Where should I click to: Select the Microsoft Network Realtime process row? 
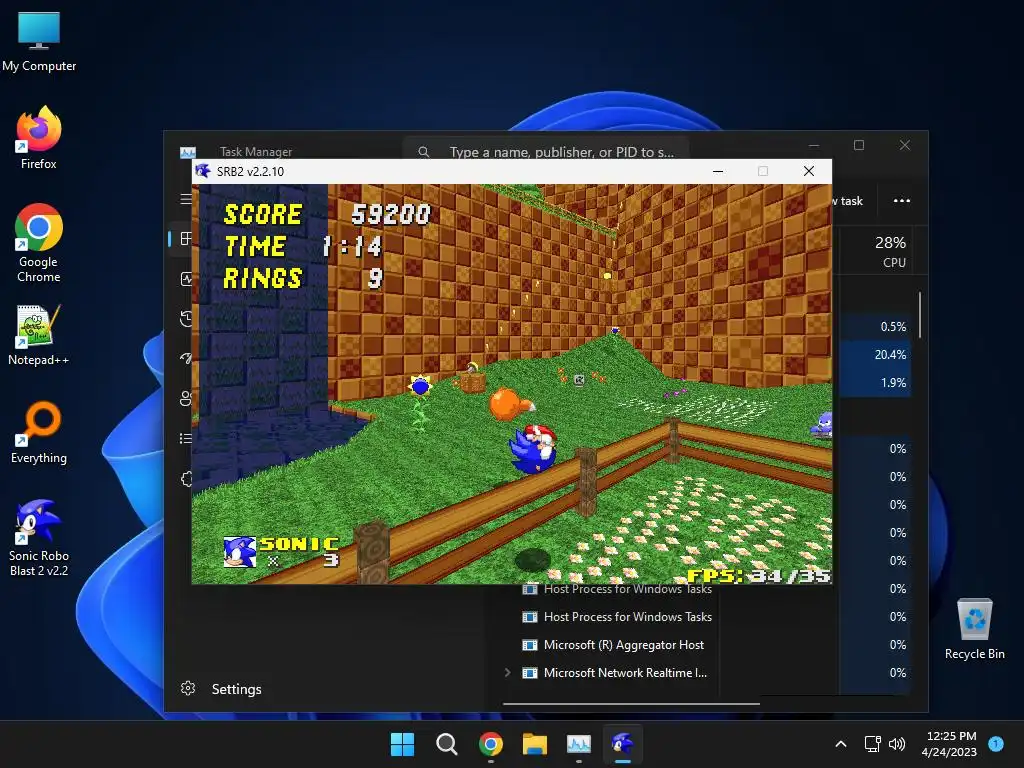625,673
